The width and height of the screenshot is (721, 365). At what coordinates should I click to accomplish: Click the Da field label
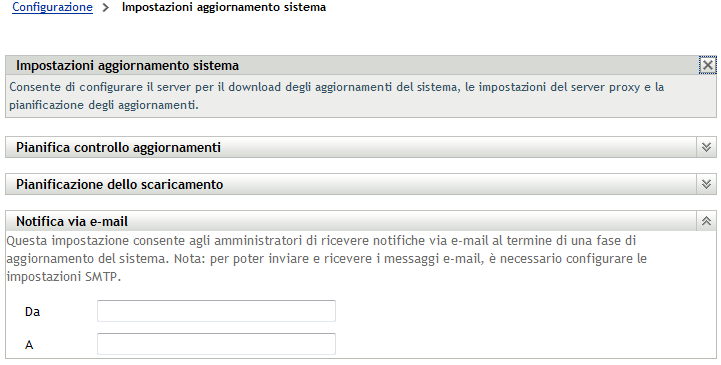[x=33, y=312]
